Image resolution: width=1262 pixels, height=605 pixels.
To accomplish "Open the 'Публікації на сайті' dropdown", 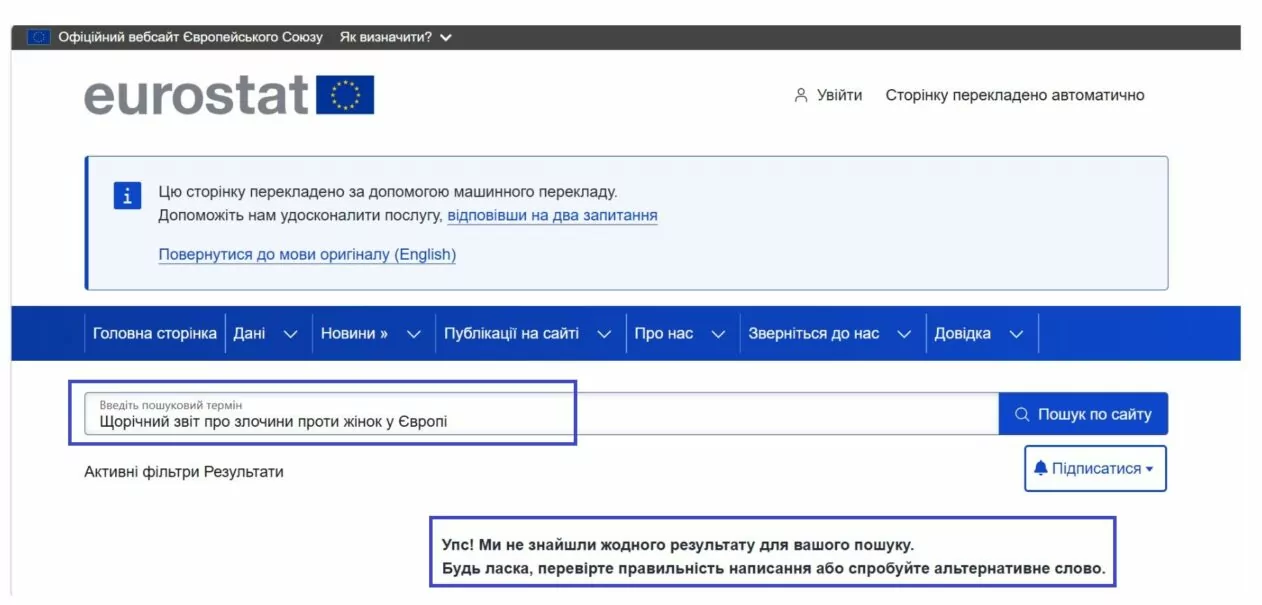I will [x=603, y=333].
